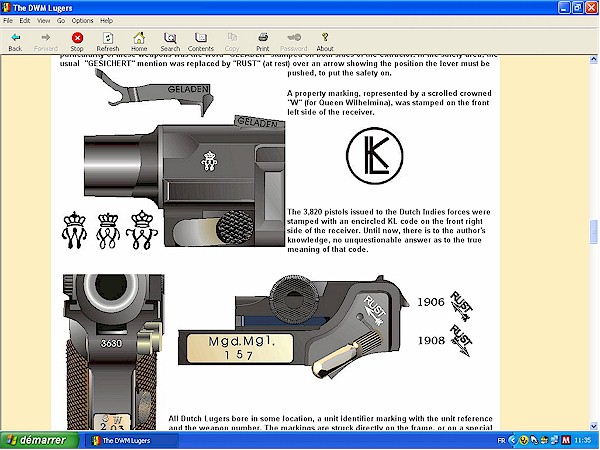
Task: Click the middle crowned W variant
Action: 108,231
